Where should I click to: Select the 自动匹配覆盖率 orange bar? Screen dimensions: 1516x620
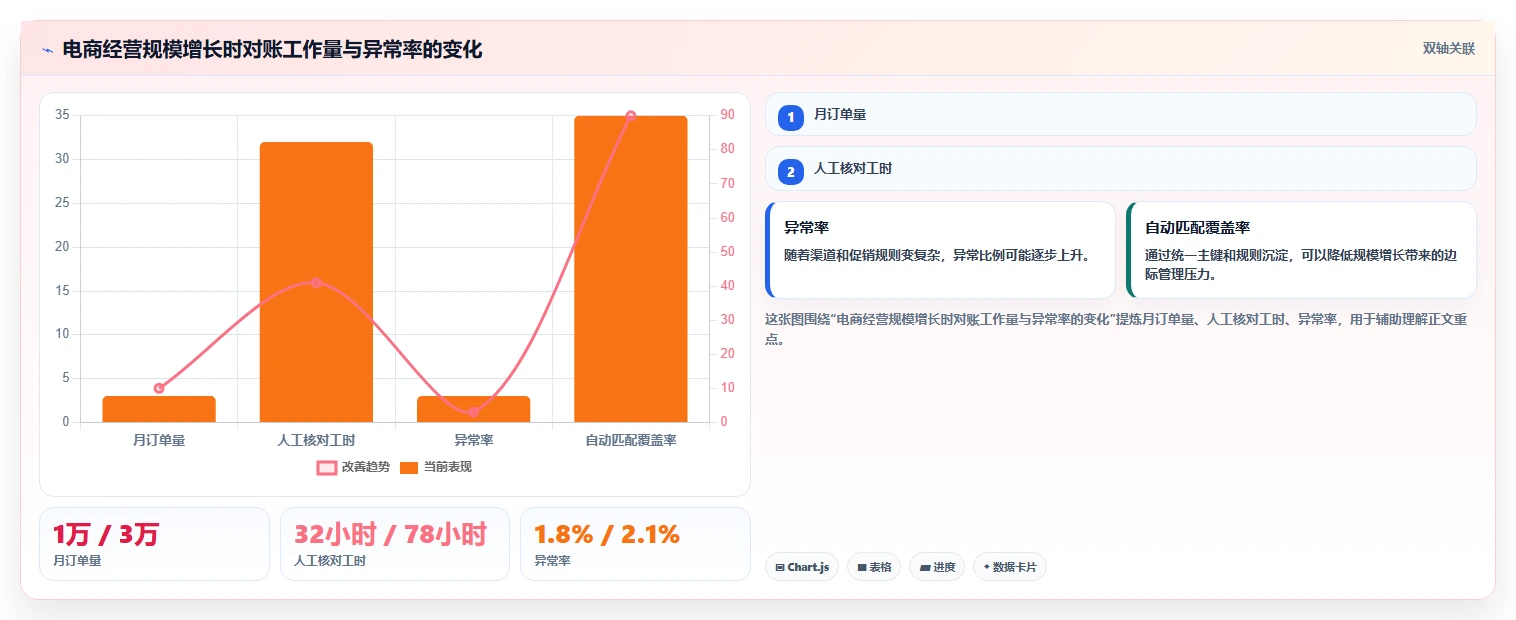631,269
